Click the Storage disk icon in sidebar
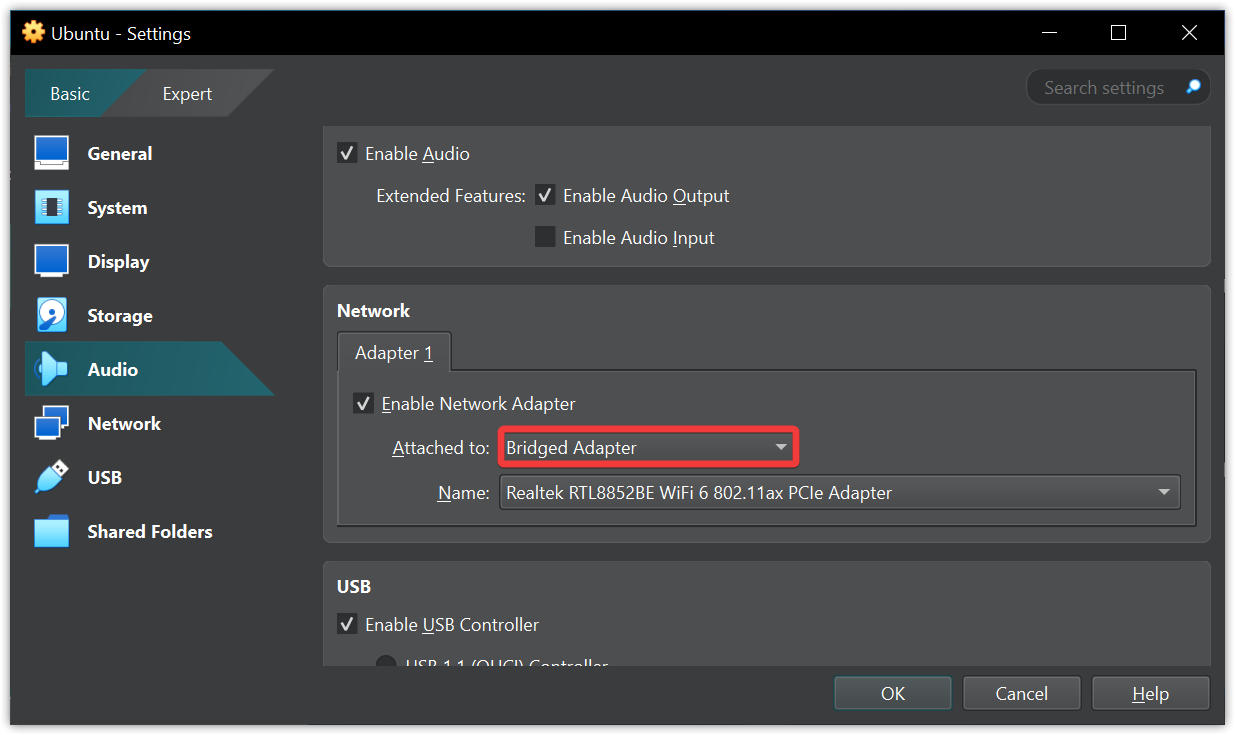Screen dimensions: 1235x735 click(51, 316)
